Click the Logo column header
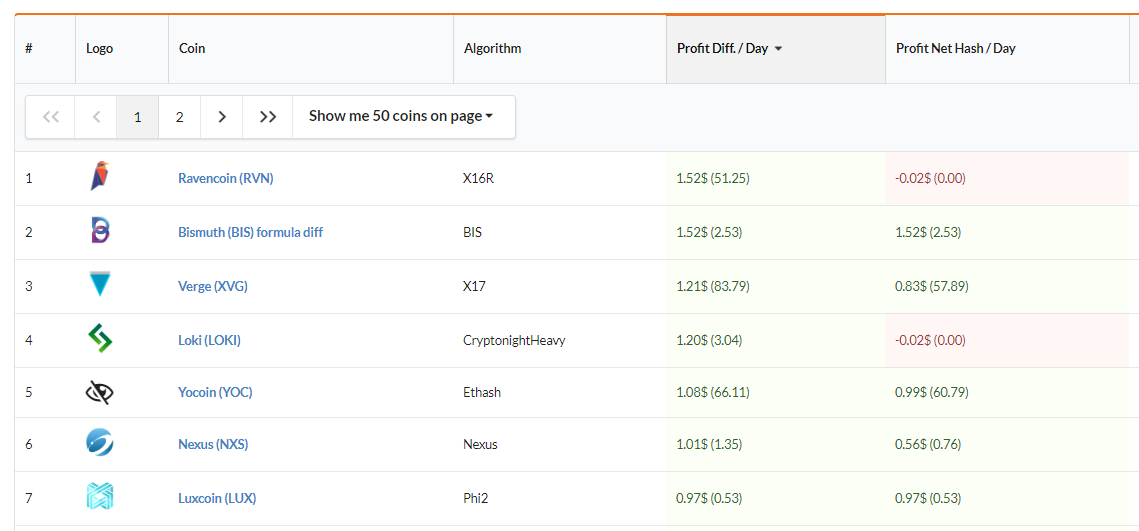Screen dimensions: 1139x531 click(x=122, y=49)
